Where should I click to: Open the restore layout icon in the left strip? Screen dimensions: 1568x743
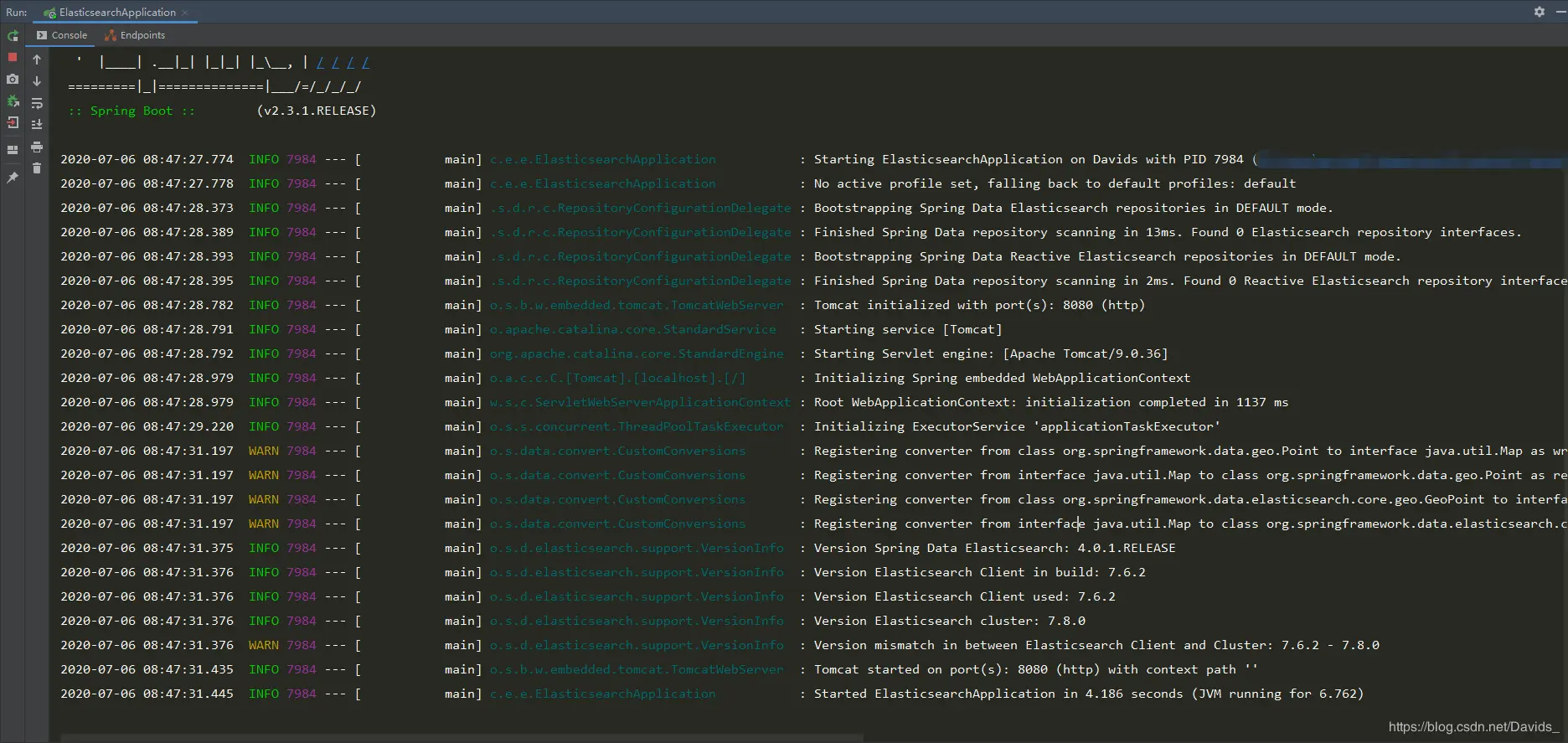(13, 150)
